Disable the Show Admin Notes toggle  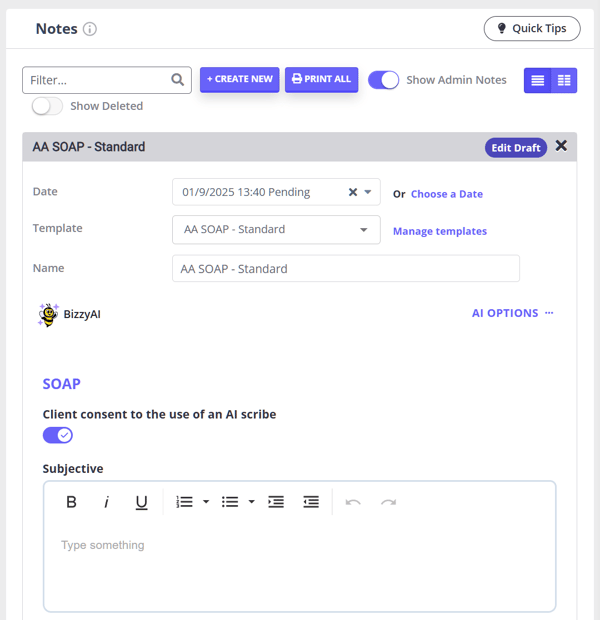coord(384,80)
